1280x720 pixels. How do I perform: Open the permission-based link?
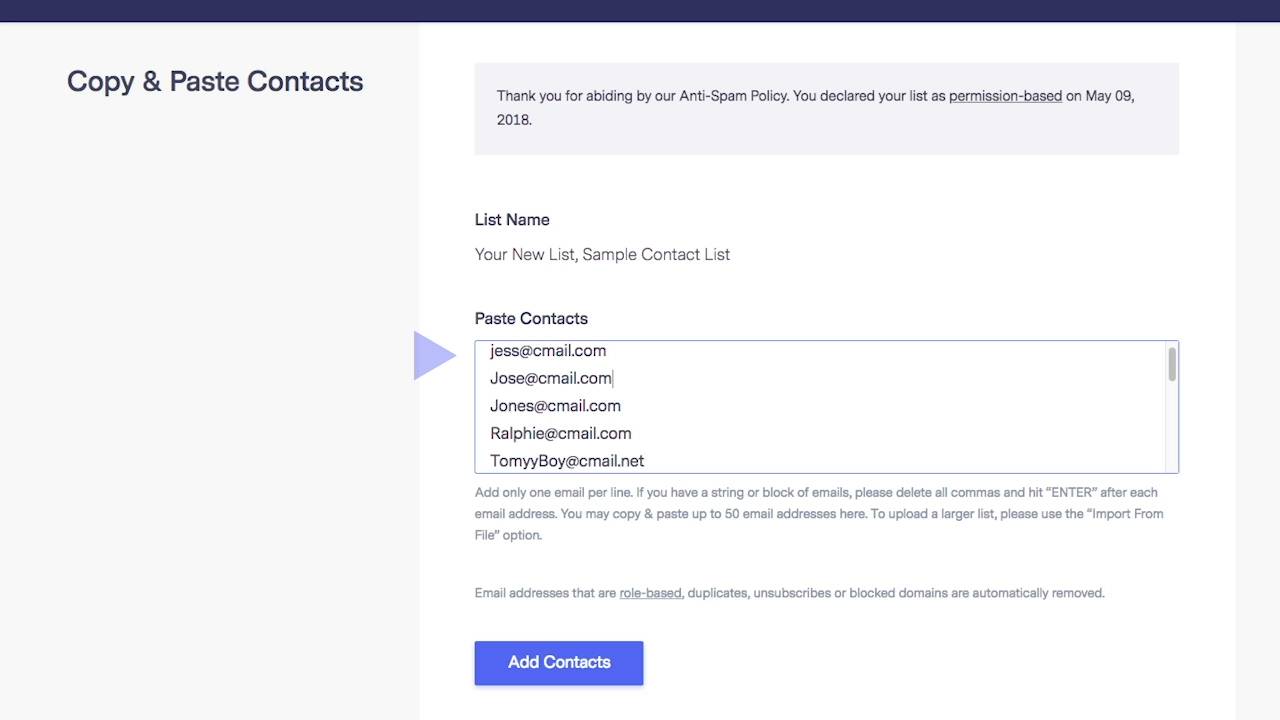(x=1005, y=96)
